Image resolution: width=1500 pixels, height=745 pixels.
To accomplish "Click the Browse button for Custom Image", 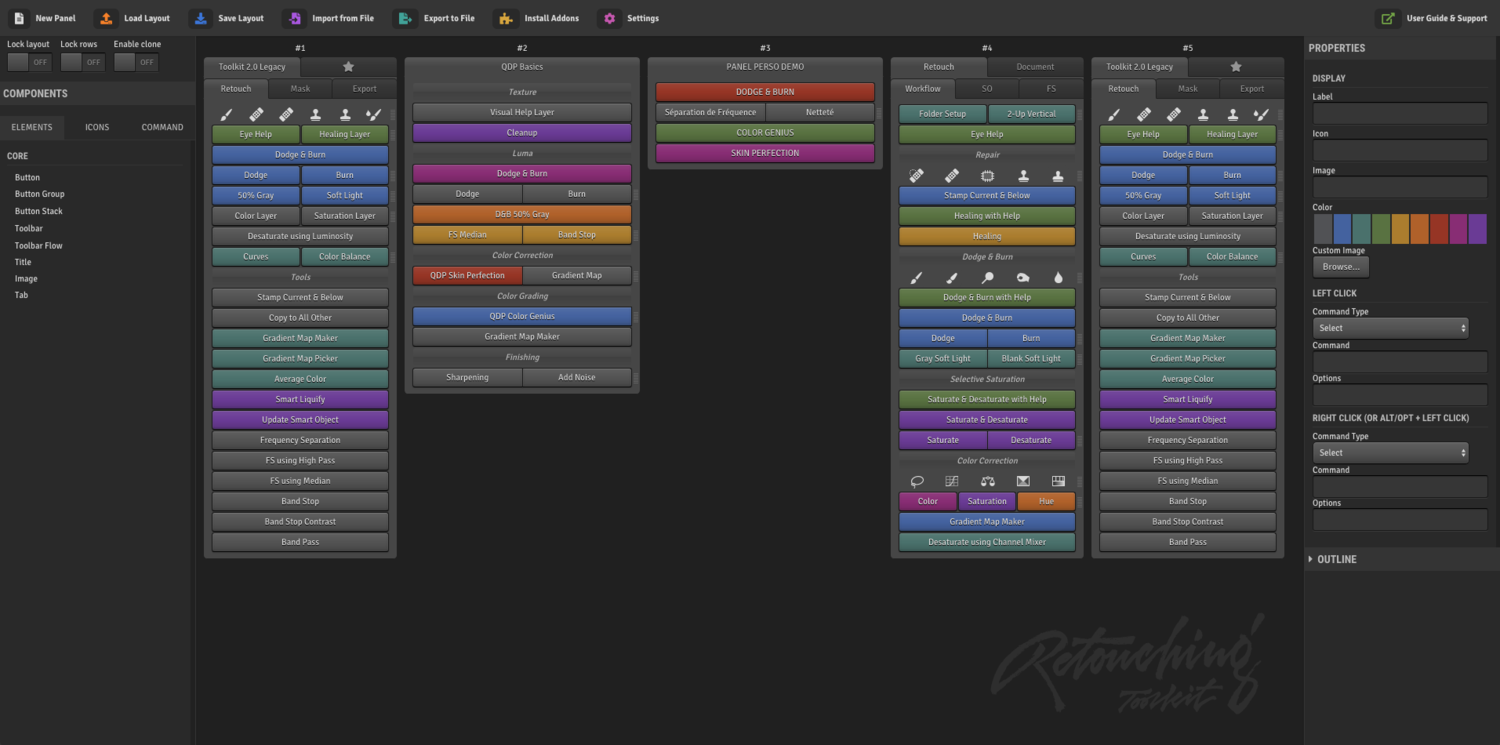I will coord(1340,267).
